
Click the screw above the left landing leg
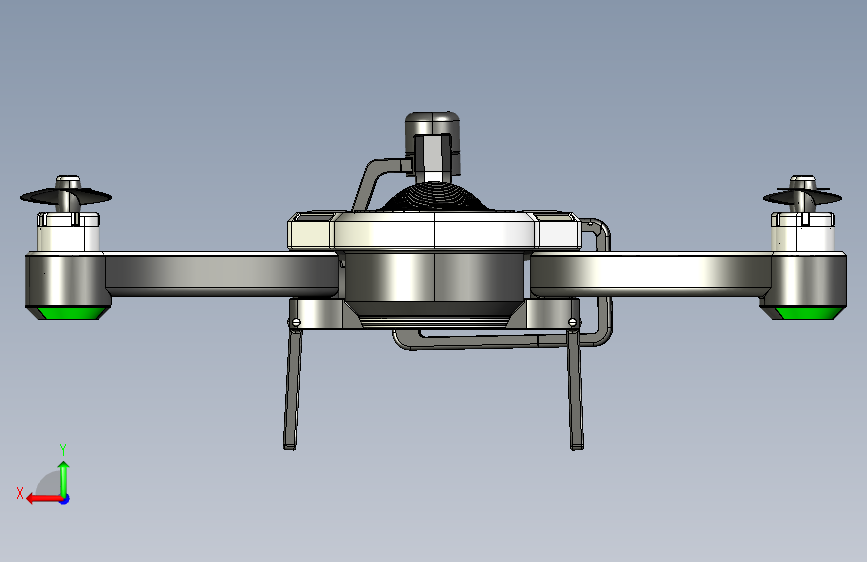click(296, 322)
